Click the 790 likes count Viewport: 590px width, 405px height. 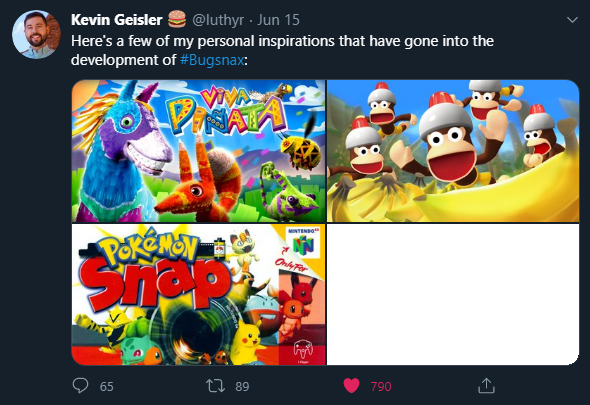tap(381, 387)
